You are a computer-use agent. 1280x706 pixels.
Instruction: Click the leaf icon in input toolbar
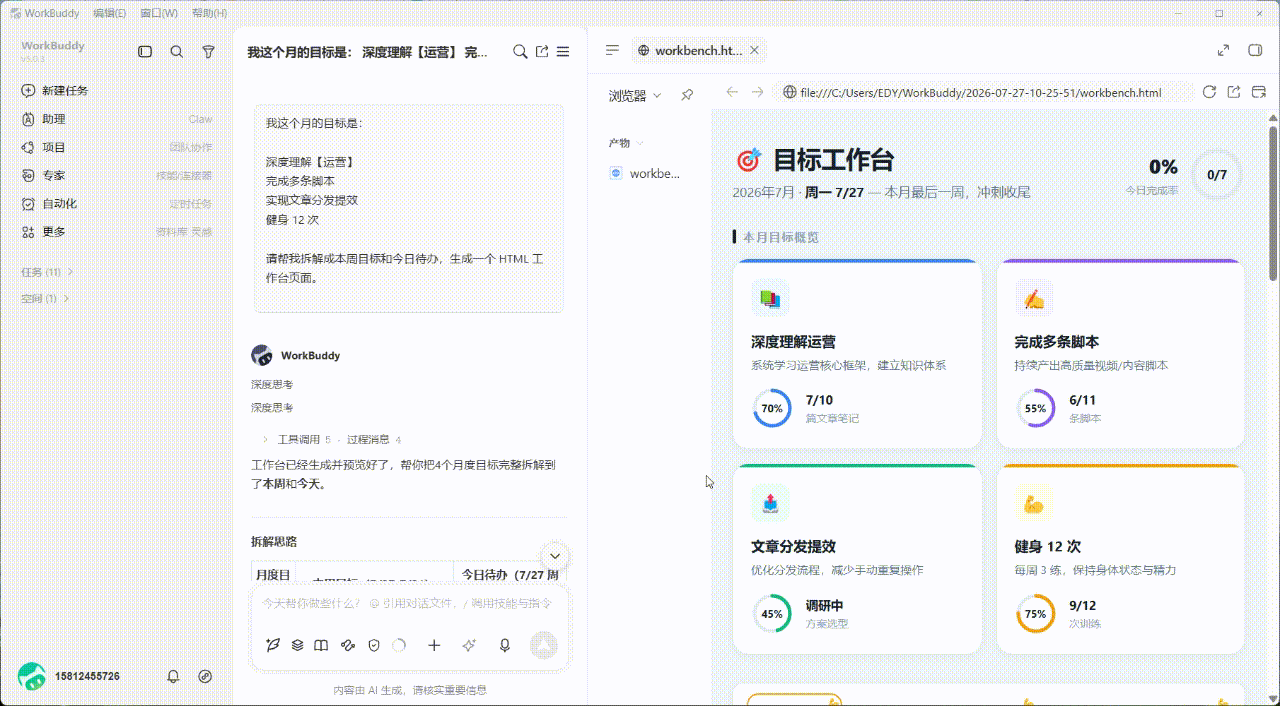(273, 646)
